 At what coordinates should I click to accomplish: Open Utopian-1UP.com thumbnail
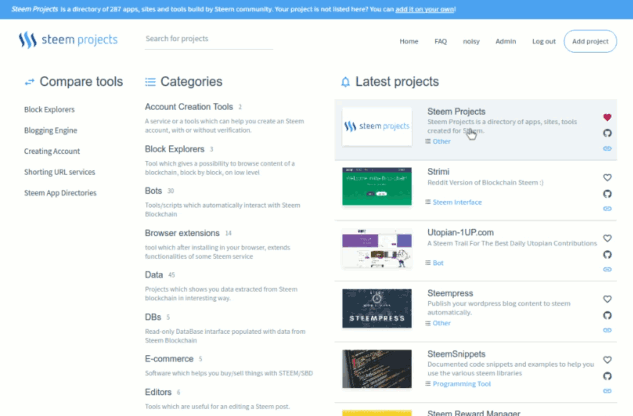[377, 248]
